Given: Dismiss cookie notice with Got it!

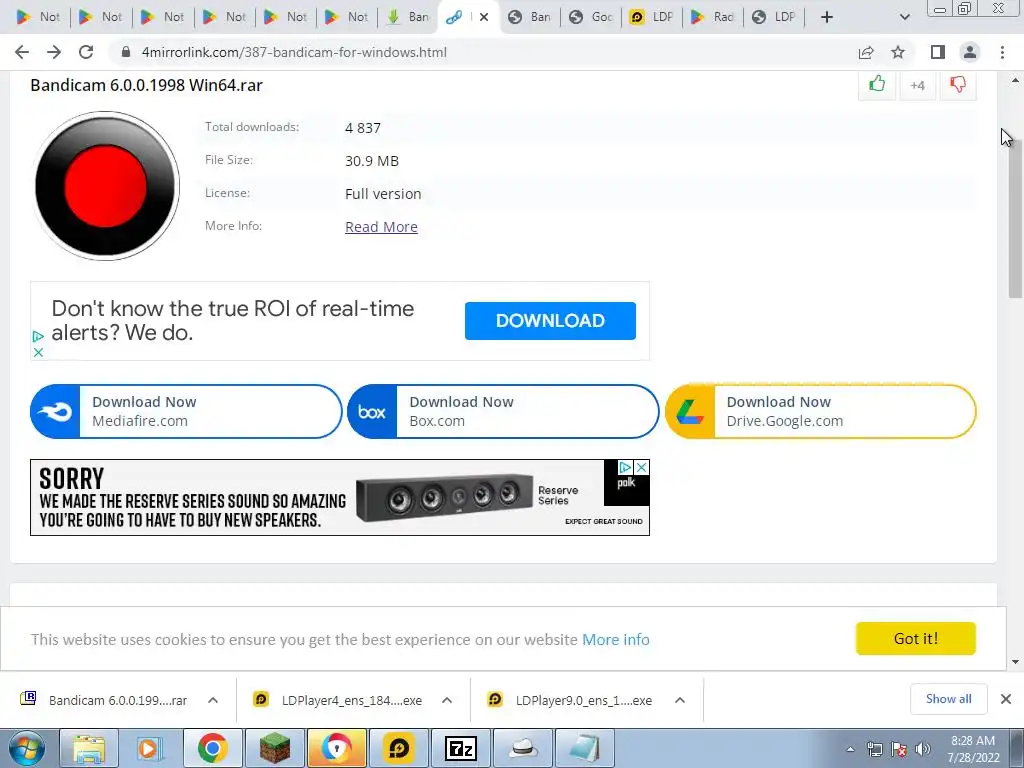Looking at the screenshot, I should coord(916,638).
